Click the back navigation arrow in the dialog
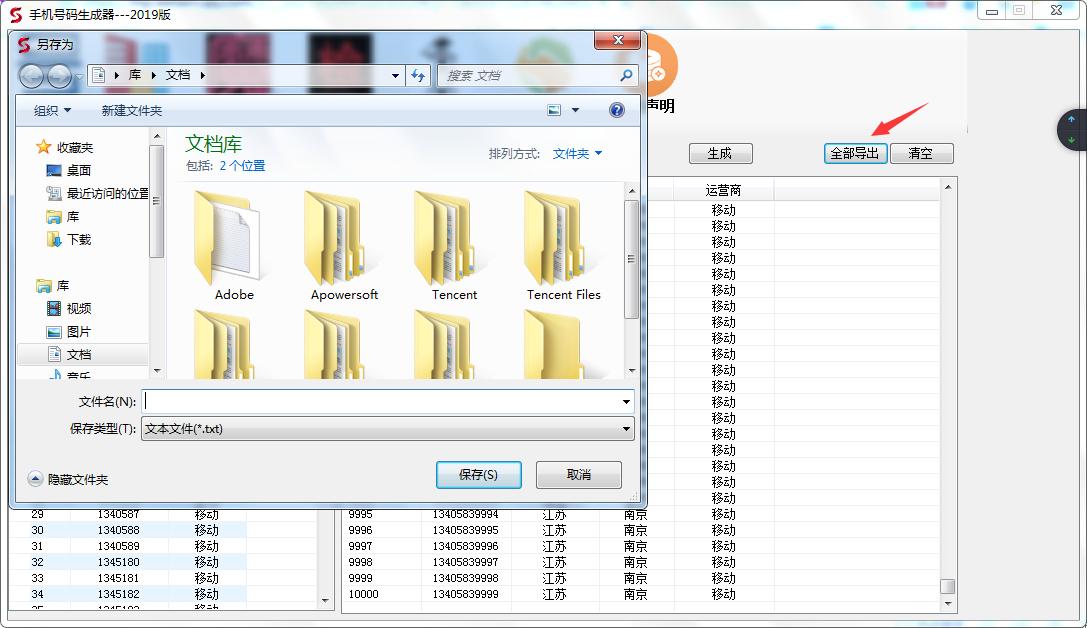 coord(32,76)
